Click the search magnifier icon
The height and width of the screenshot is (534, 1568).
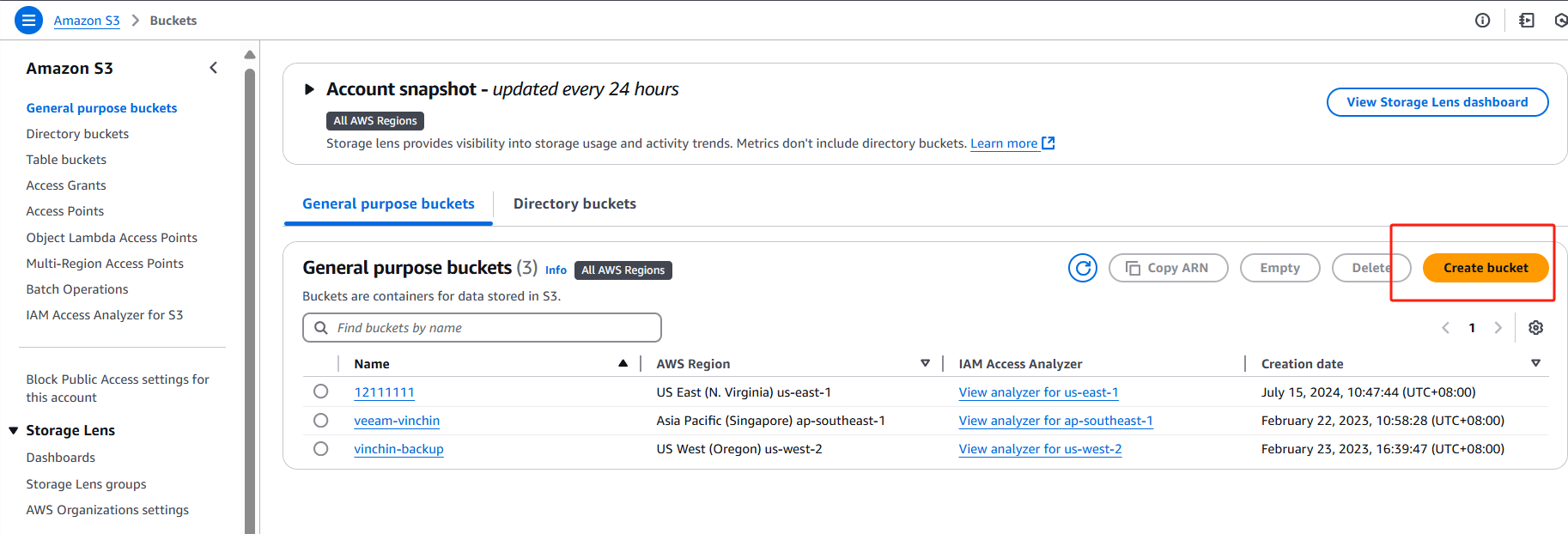[x=321, y=328]
